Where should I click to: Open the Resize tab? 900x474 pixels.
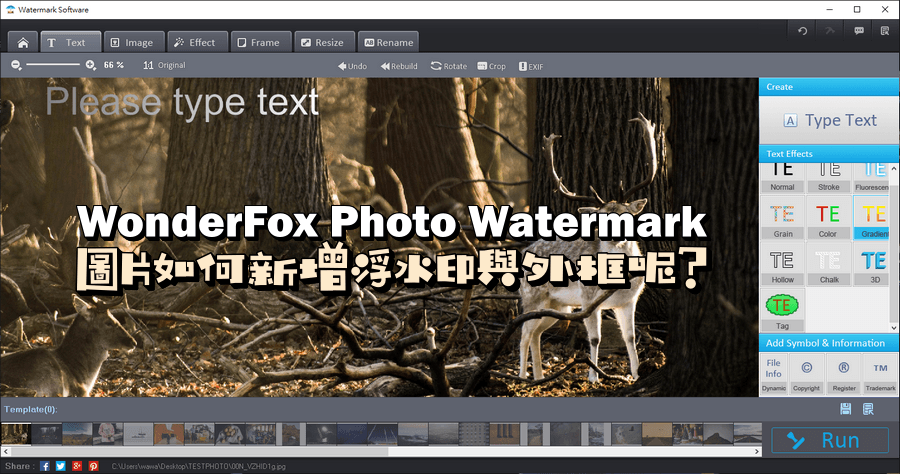(324, 42)
